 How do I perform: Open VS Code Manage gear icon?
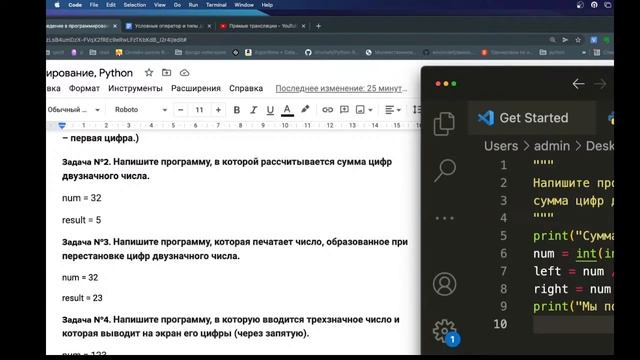444,331
